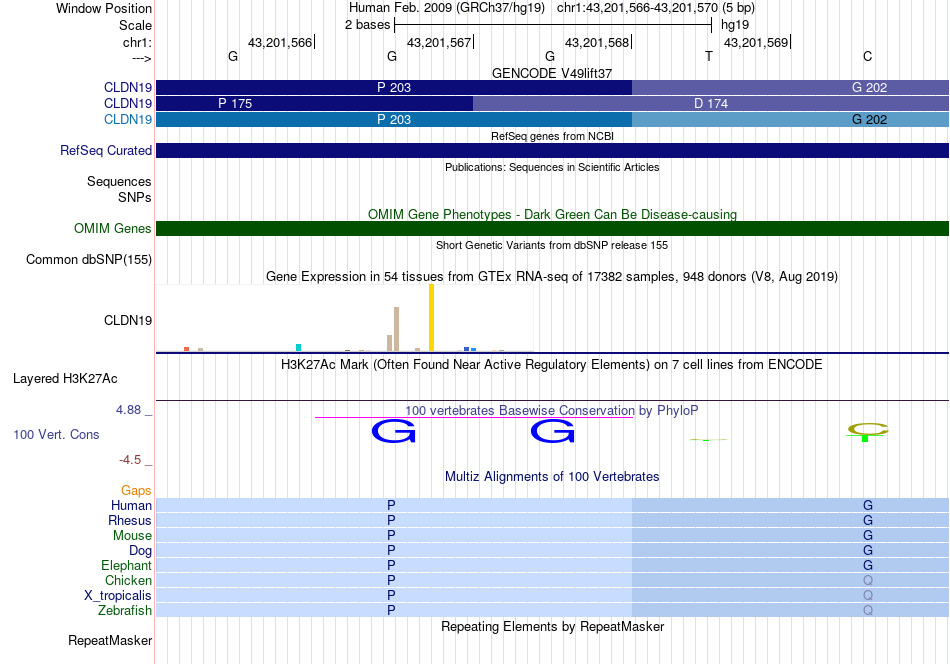Click the Gaps label
This screenshot has height=664, width=950.
(136, 490)
